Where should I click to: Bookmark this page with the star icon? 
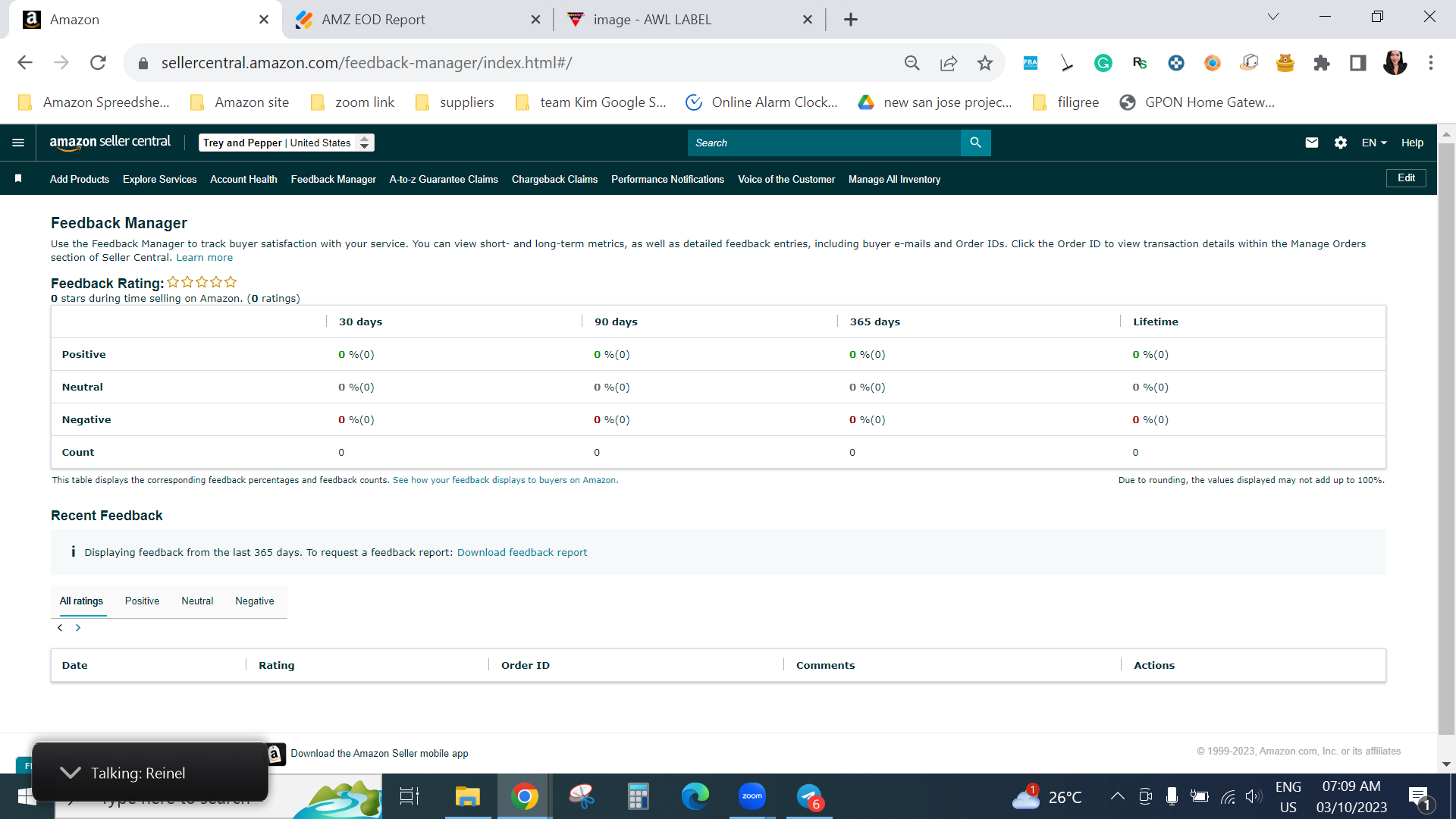coord(985,63)
